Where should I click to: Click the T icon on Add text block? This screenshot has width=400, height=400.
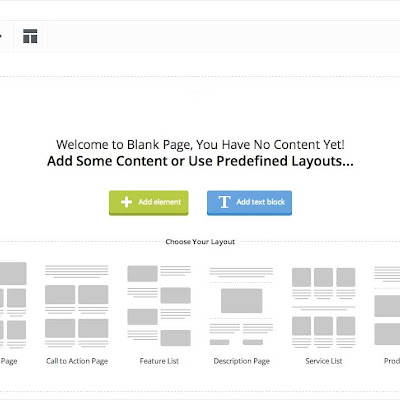pyautogui.click(x=224, y=202)
